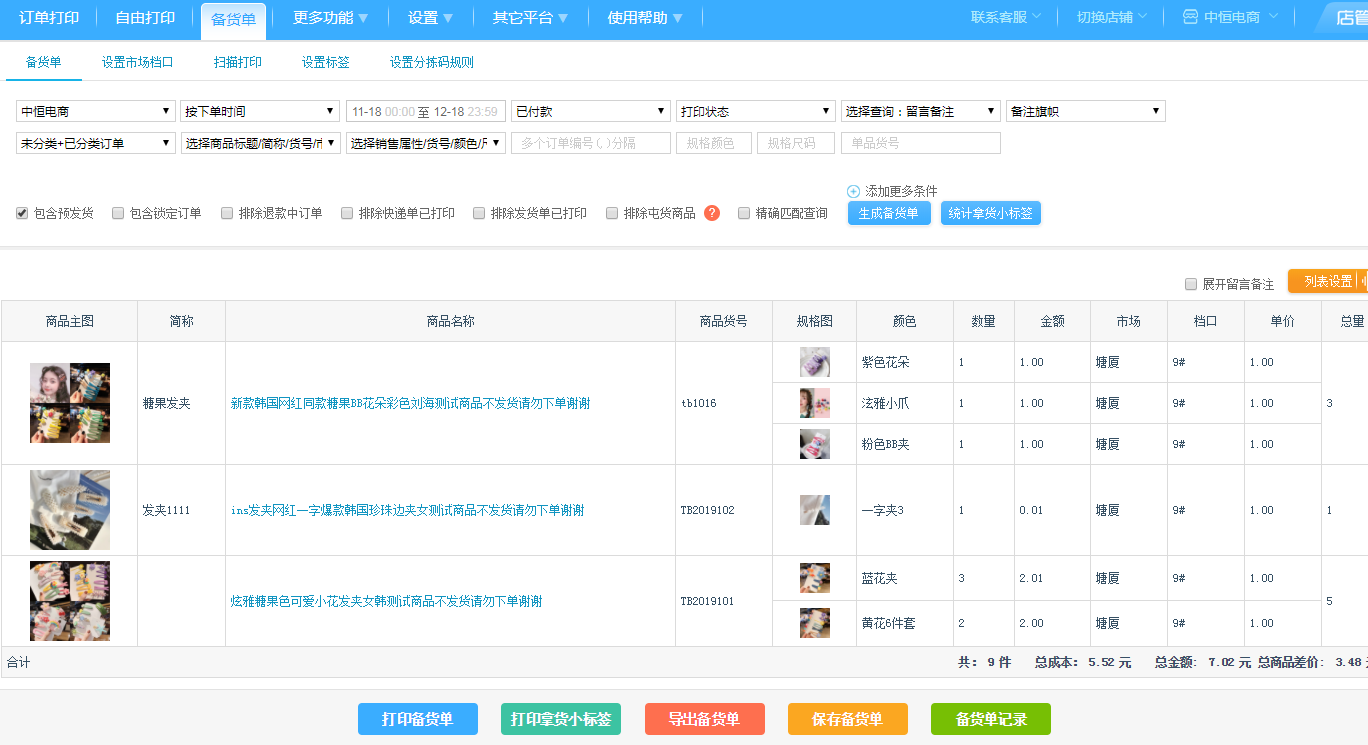Click 打印备货单 button
Image resolution: width=1368 pixels, height=745 pixels.
tap(418, 719)
